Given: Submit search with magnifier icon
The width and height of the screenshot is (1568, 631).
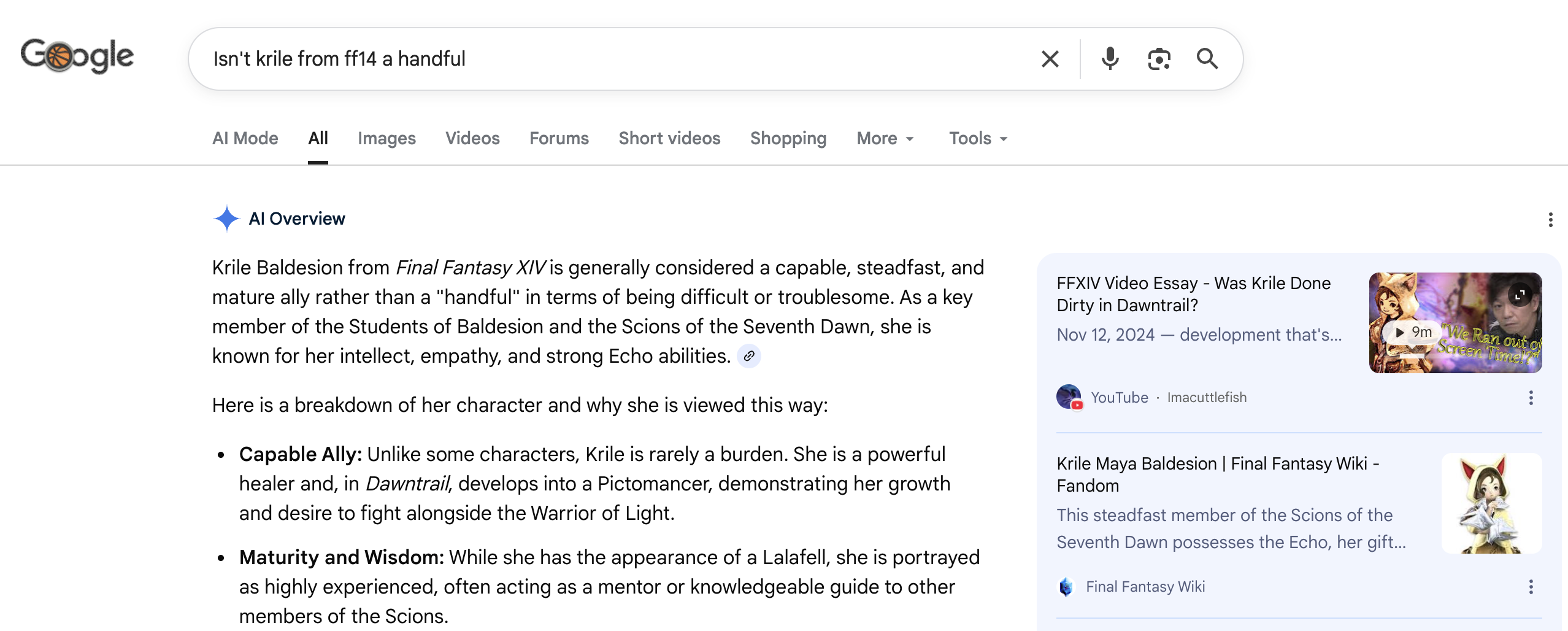Looking at the screenshot, I should tap(1207, 59).
